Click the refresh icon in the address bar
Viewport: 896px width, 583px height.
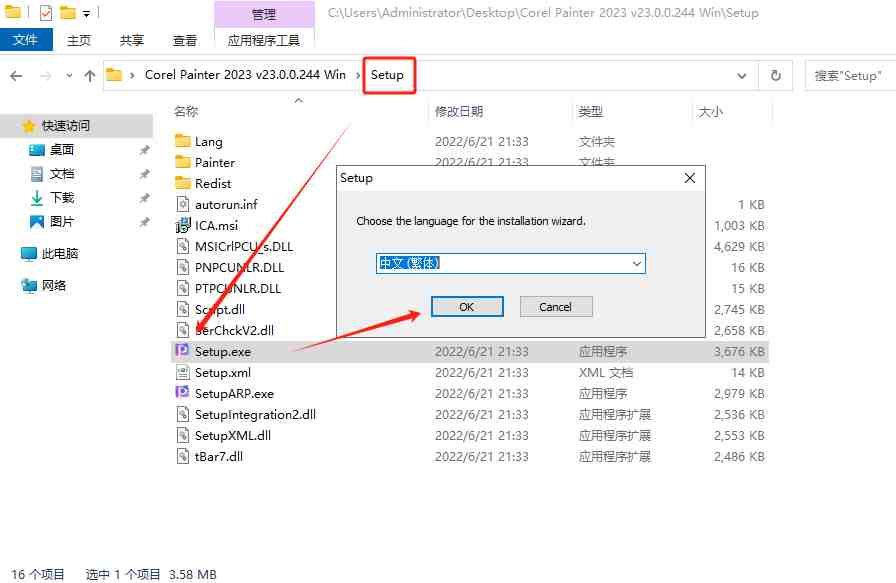[x=776, y=75]
